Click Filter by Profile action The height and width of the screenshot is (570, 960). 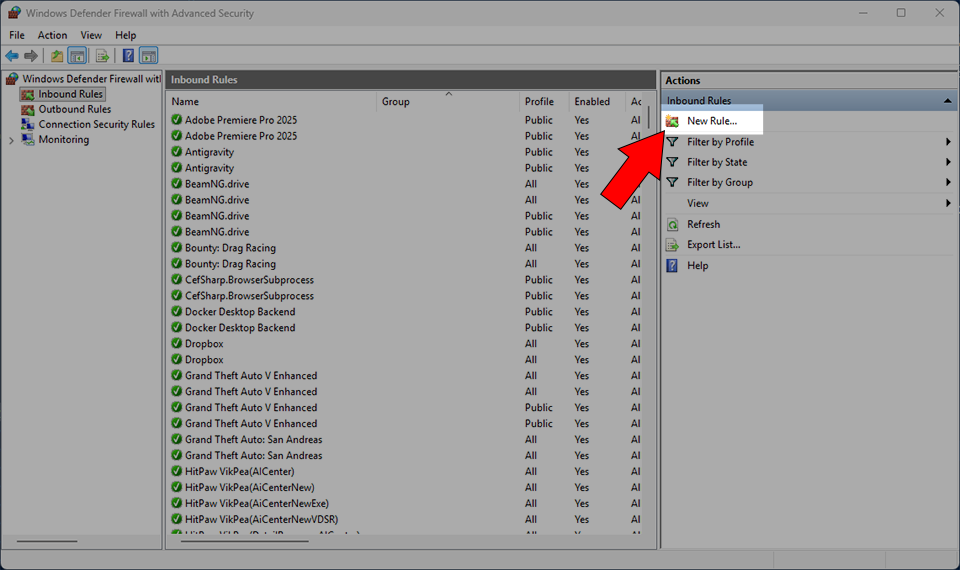(721, 142)
